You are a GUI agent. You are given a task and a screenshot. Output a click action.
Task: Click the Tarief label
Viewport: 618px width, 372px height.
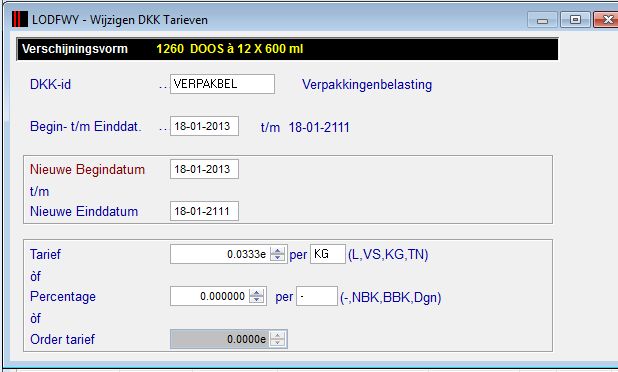pyautogui.click(x=45, y=255)
